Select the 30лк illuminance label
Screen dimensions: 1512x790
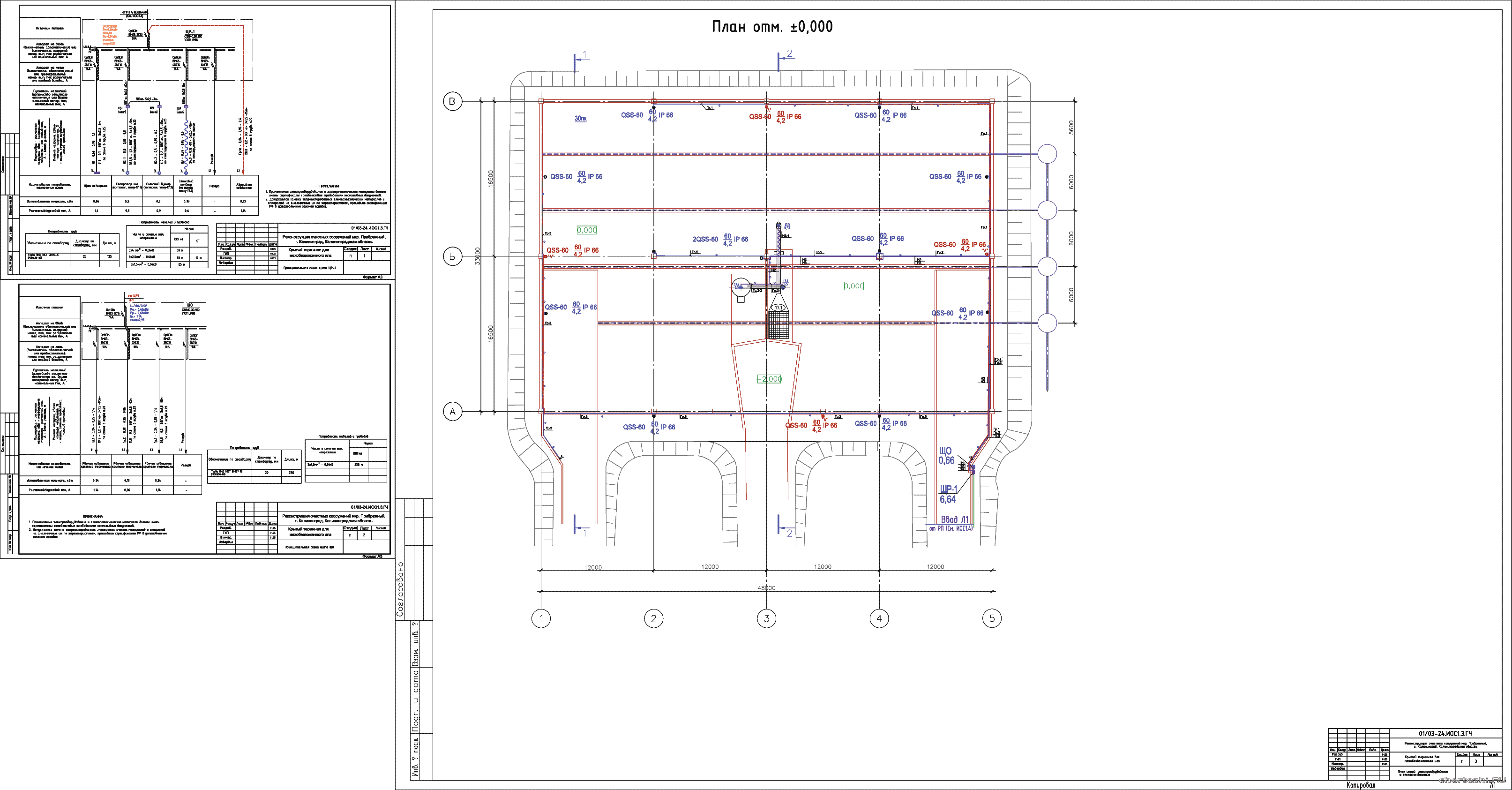(x=580, y=119)
